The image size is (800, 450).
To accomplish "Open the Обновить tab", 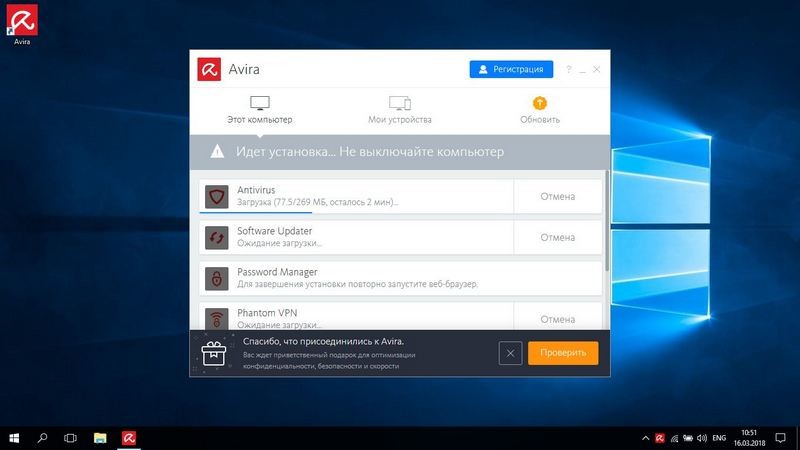I will click(540, 110).
